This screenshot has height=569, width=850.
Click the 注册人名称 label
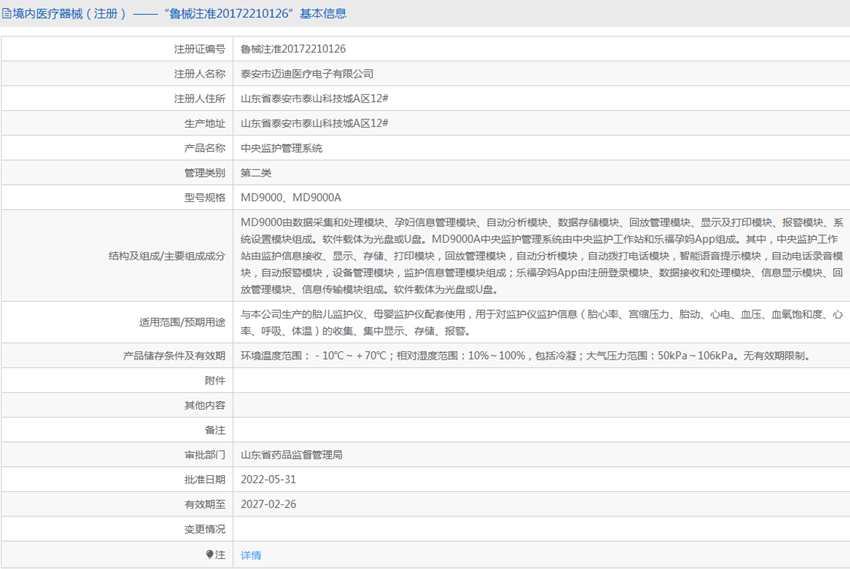[x=199, y=74]
